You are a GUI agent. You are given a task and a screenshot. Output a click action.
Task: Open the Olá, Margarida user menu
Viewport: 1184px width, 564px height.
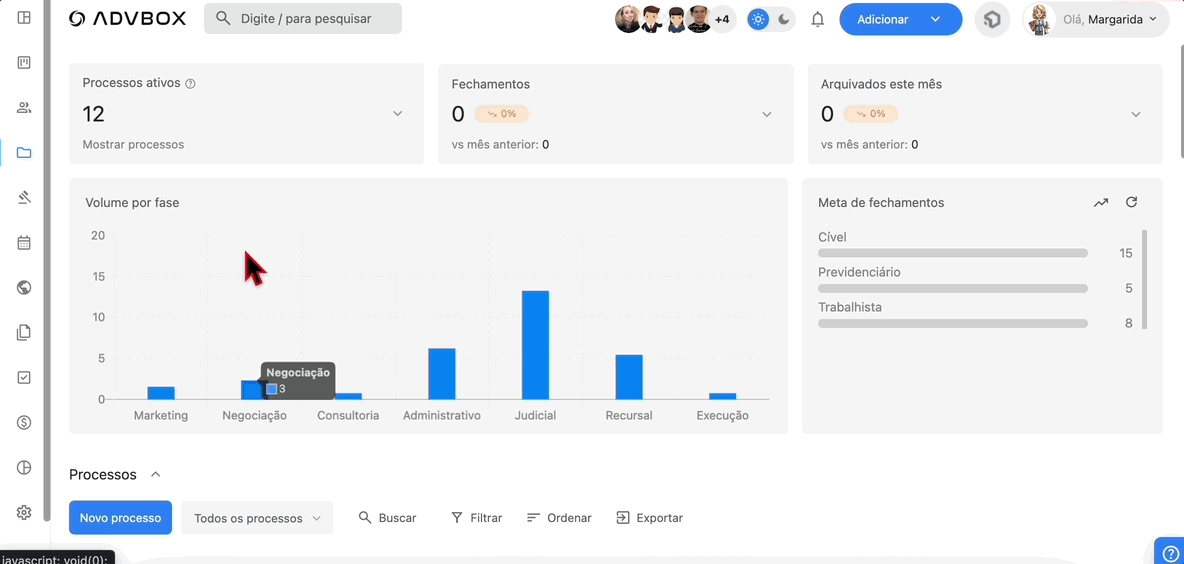point(1097,19)
